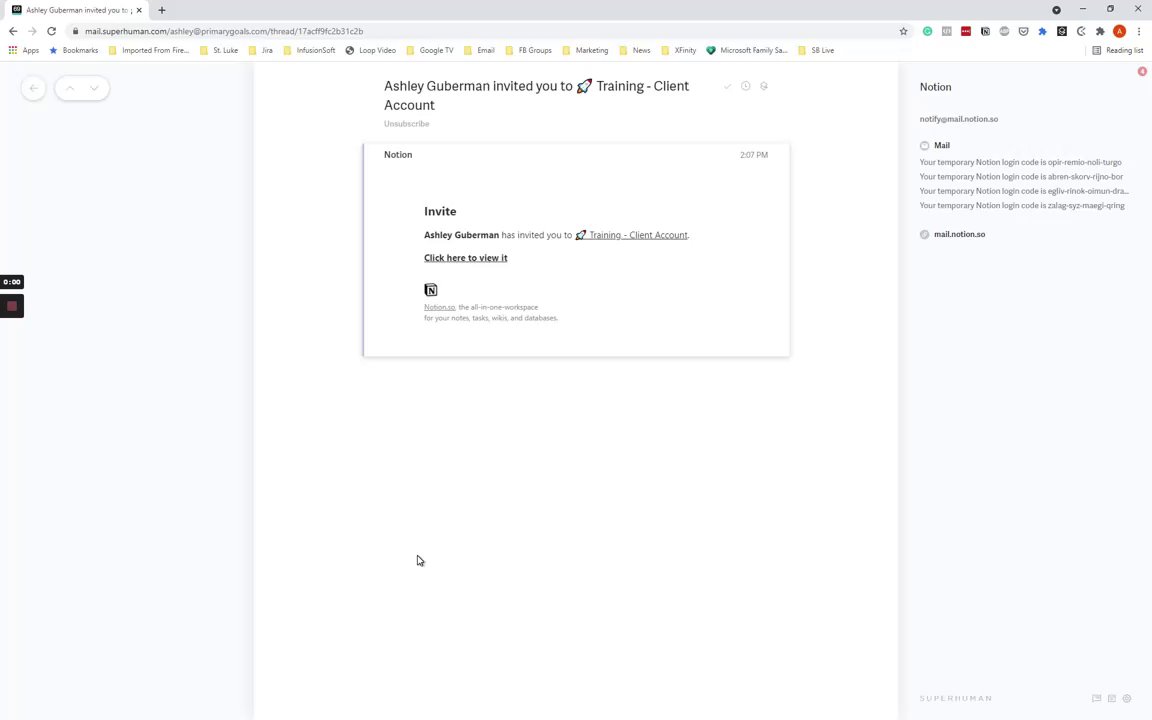
Task: Open Chrome profile avatar A
Action: tap(1120, 32)
